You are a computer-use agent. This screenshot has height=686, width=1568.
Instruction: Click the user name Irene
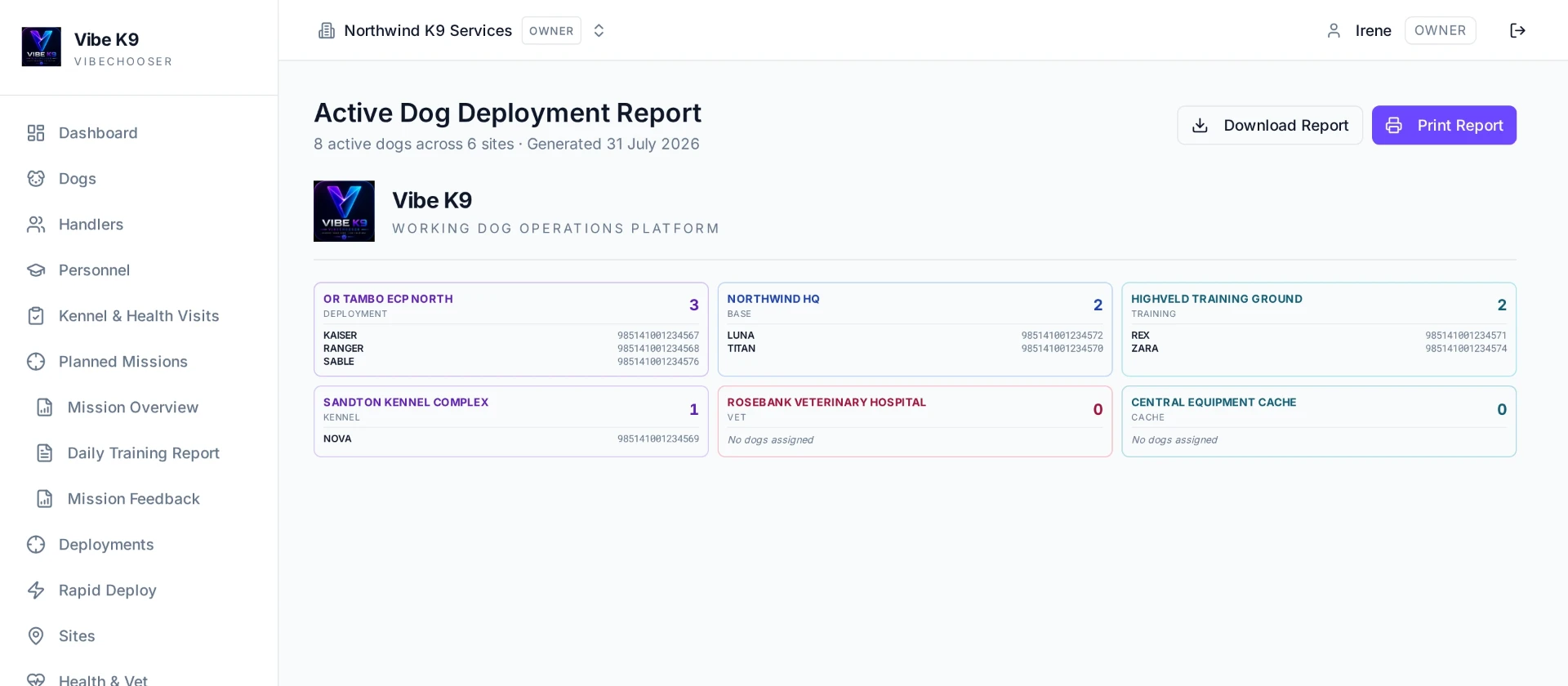[1373, 30]
